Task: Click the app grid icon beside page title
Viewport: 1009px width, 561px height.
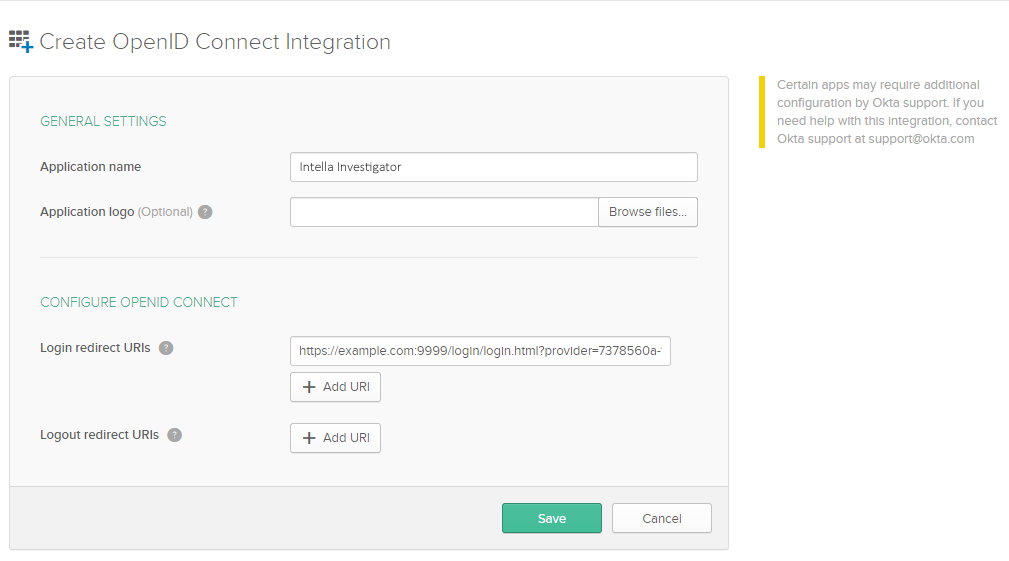Action: coord(21,41)
